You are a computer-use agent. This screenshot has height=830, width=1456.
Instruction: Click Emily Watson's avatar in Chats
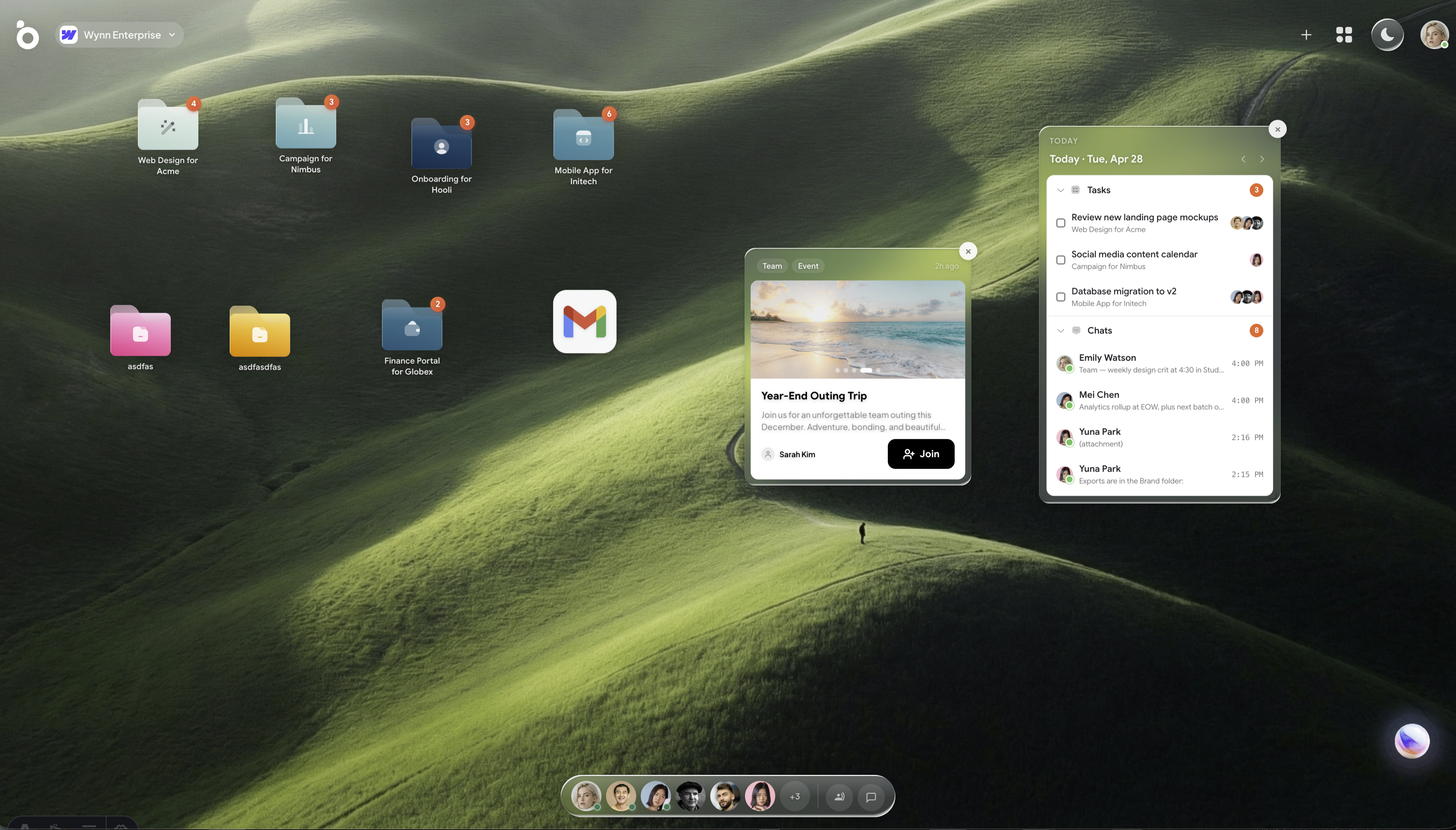tap(1064, 363)
